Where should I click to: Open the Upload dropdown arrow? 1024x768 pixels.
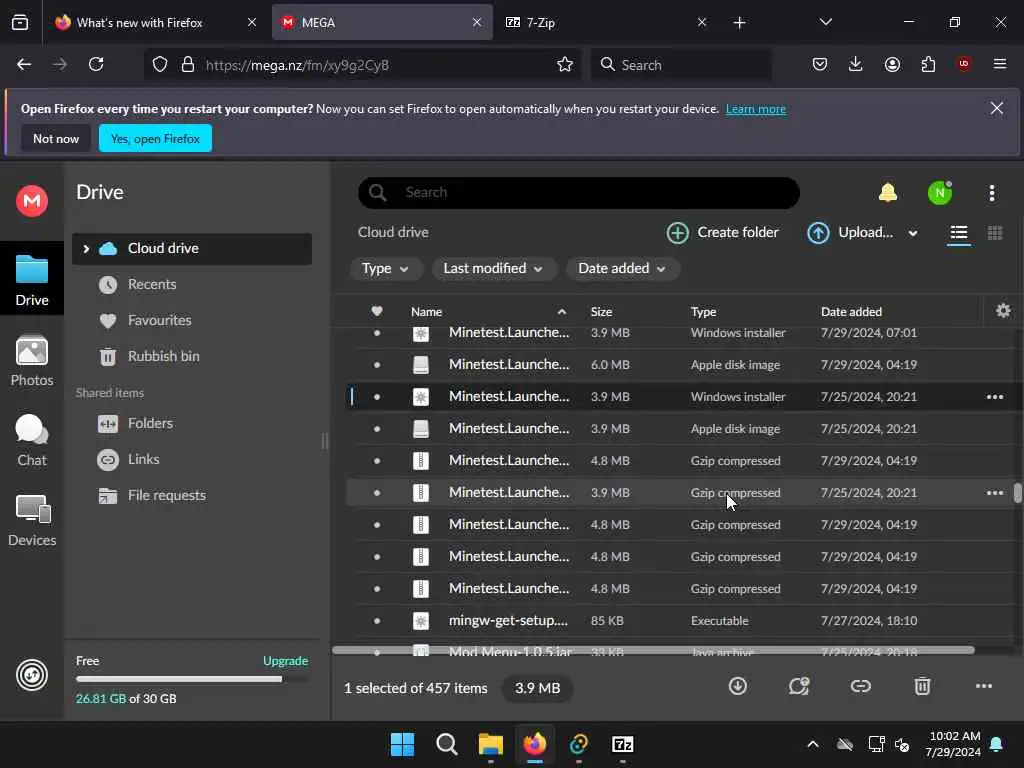pos(913,233)
